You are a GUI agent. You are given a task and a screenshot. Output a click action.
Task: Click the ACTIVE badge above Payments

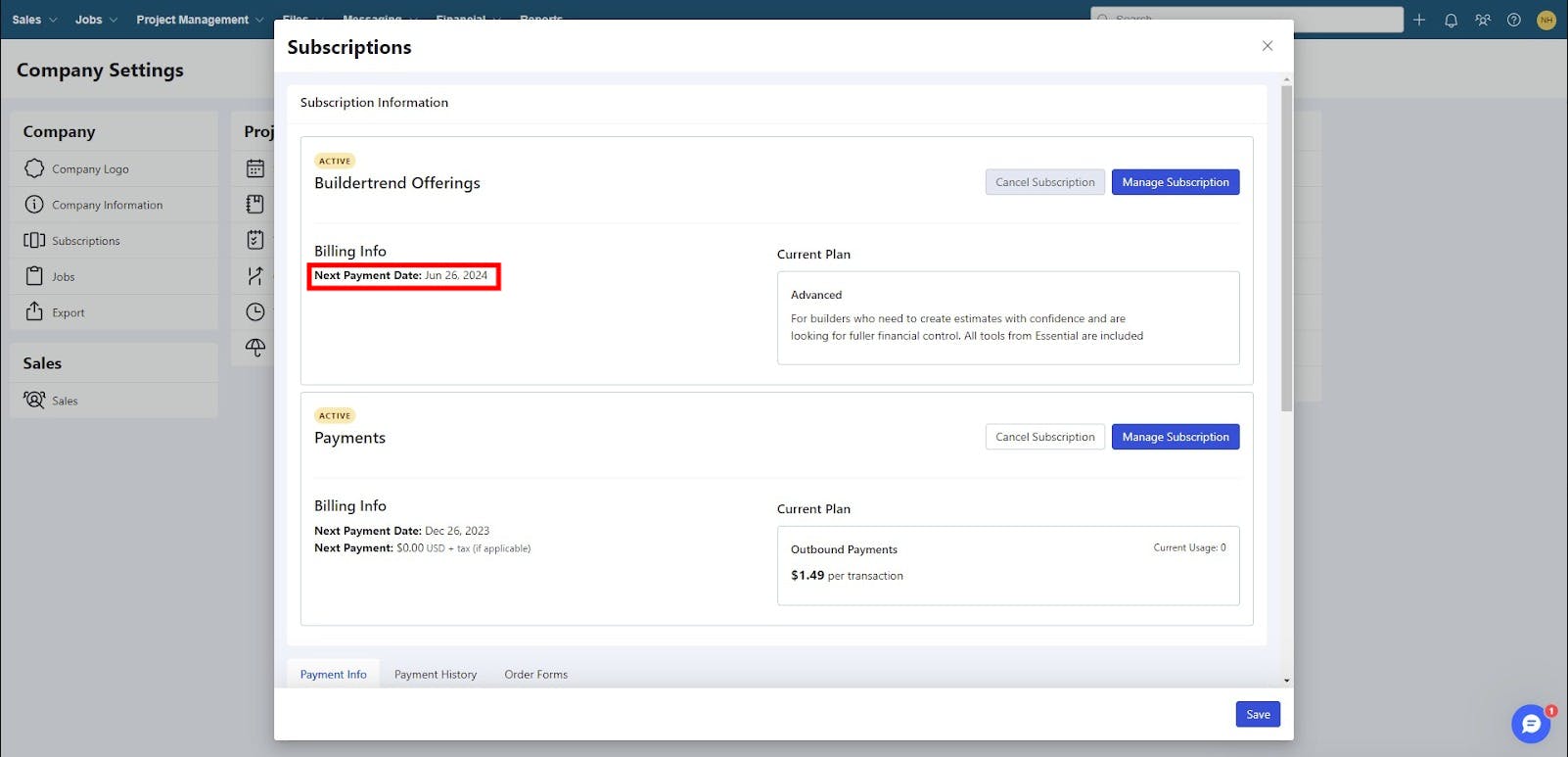tap(335, 415)
